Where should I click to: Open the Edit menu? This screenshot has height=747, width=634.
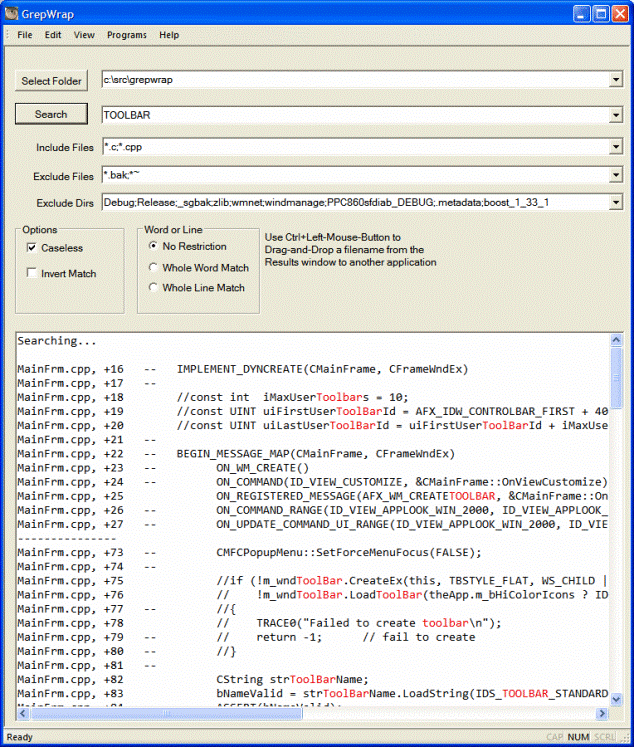click(x=53, y=35)
